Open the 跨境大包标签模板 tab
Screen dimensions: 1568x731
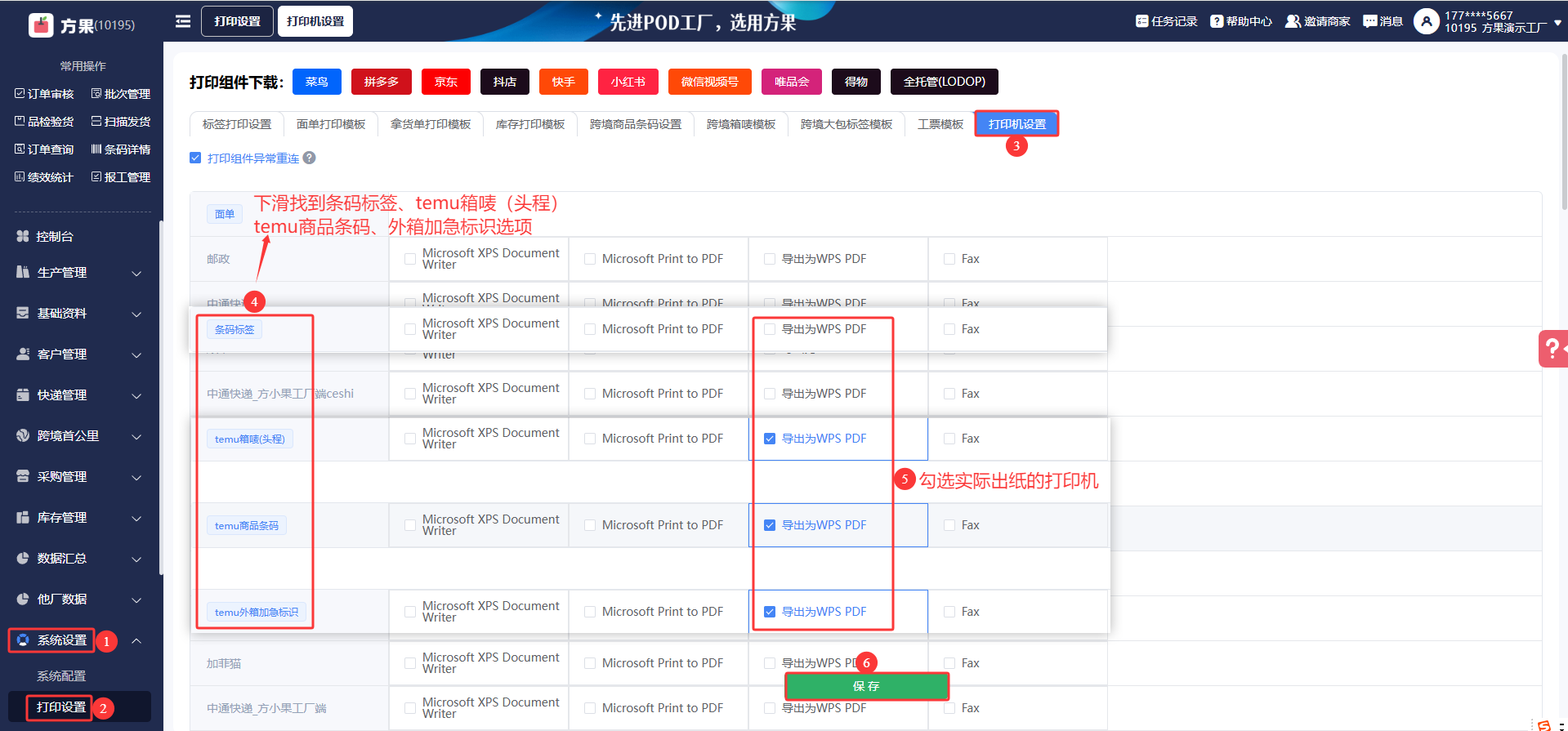[x=847, y=124]
